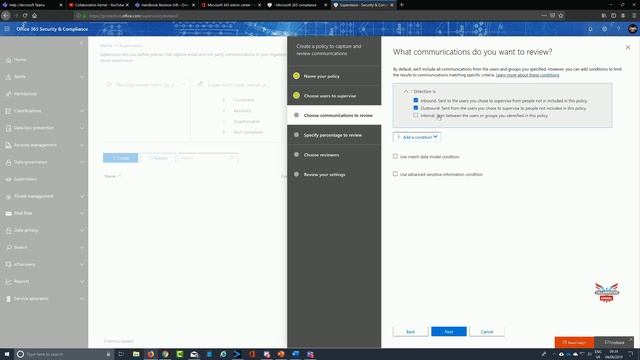
Task: Reload the page with browser refresh
Action: click(25, 16)
